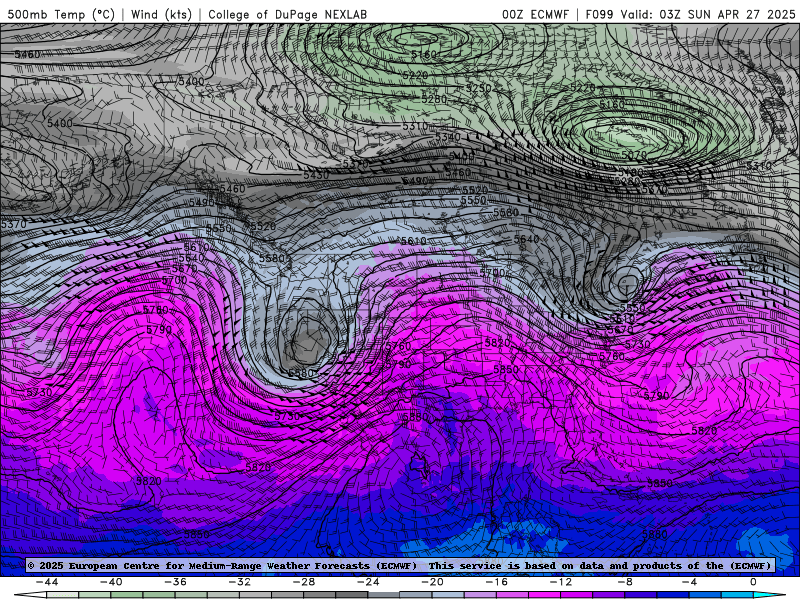Screen dimensions: 800x600
Task: Click the -24 colorbar scale label
Action: click(x=368, y=582)
